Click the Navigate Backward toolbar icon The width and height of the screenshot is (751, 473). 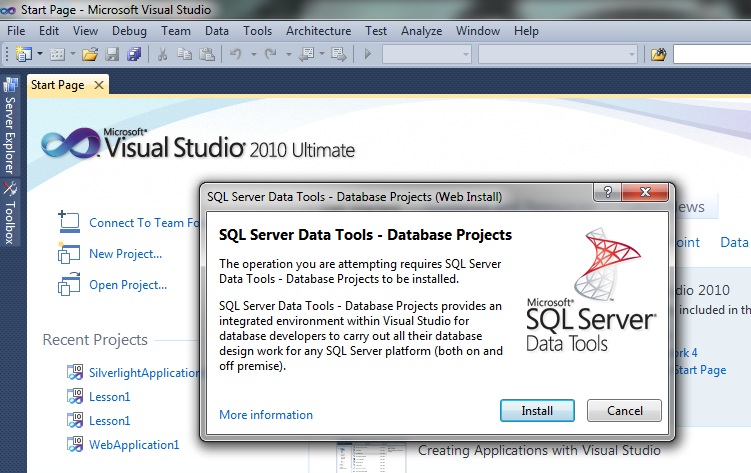tap(306, 54)
